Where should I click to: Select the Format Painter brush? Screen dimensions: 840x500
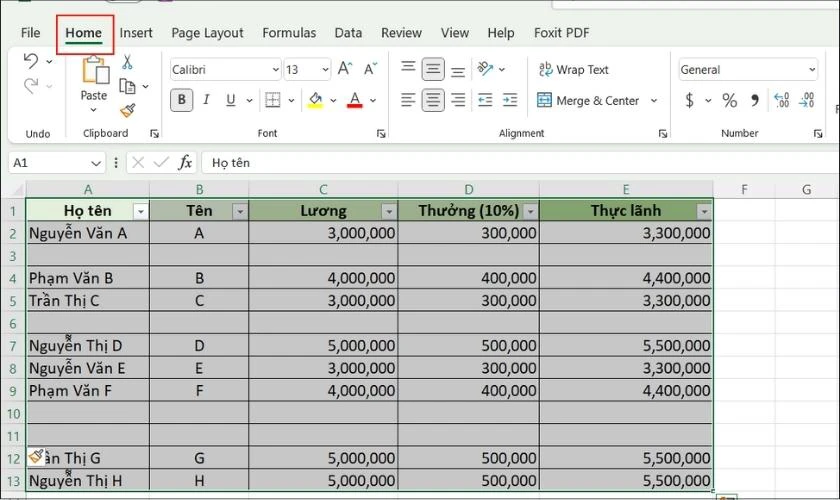[x=128, y=110]
